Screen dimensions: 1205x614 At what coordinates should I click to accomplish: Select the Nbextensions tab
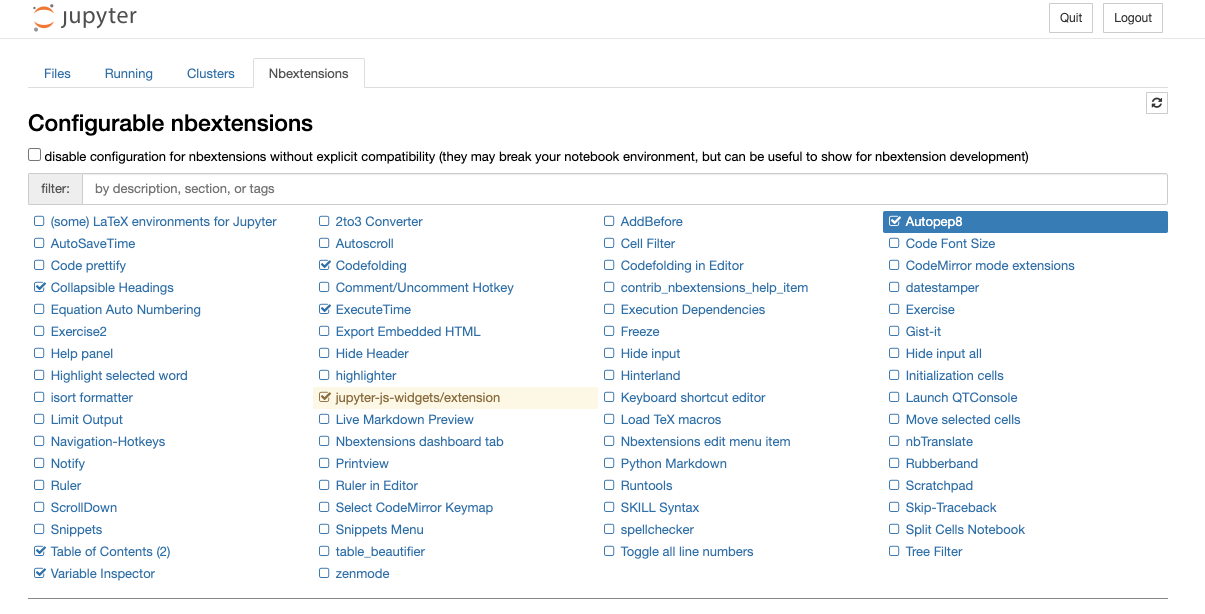click(309, 73)
